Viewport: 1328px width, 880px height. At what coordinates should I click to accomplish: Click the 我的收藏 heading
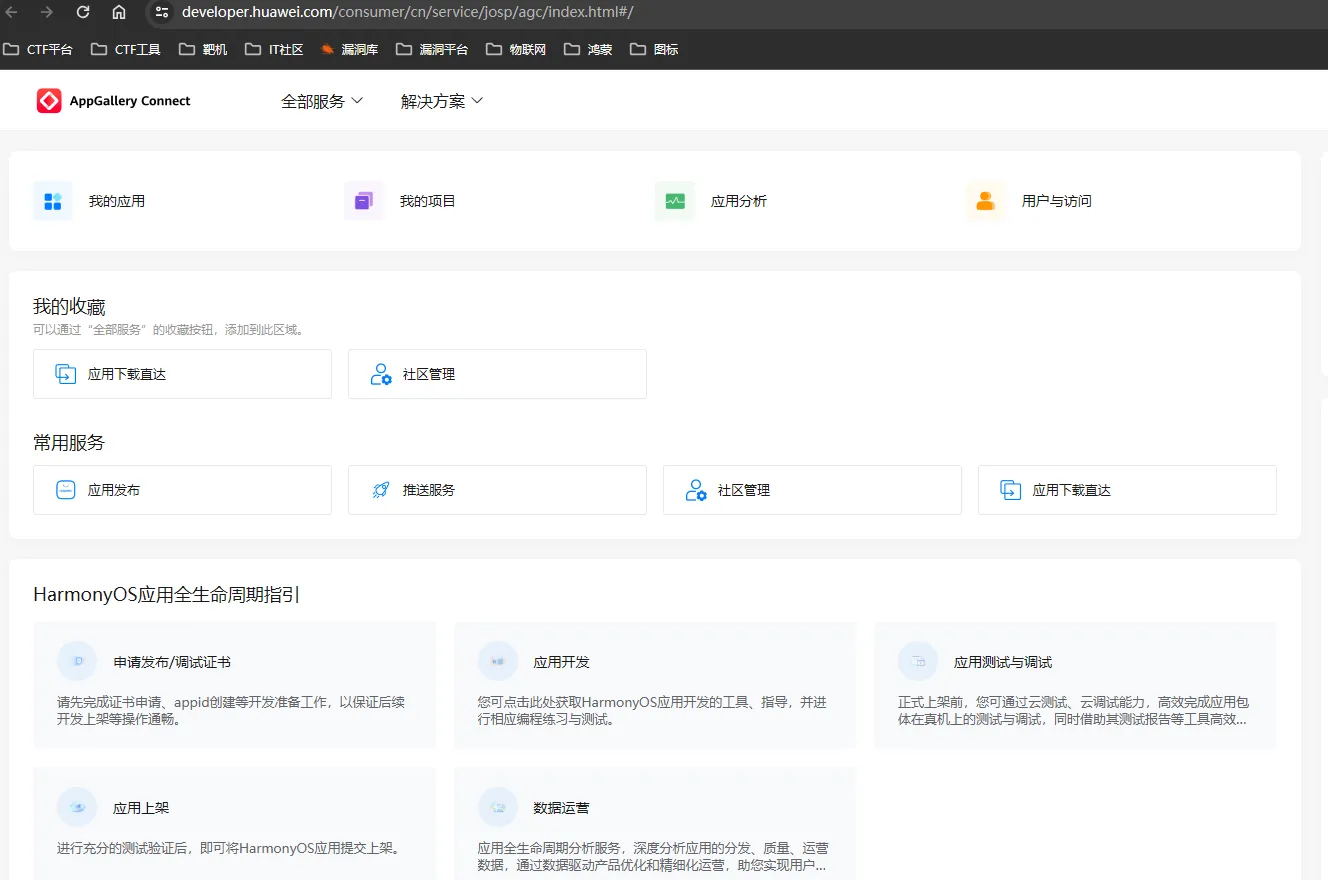pyautogui.click(x=69, y=307)
